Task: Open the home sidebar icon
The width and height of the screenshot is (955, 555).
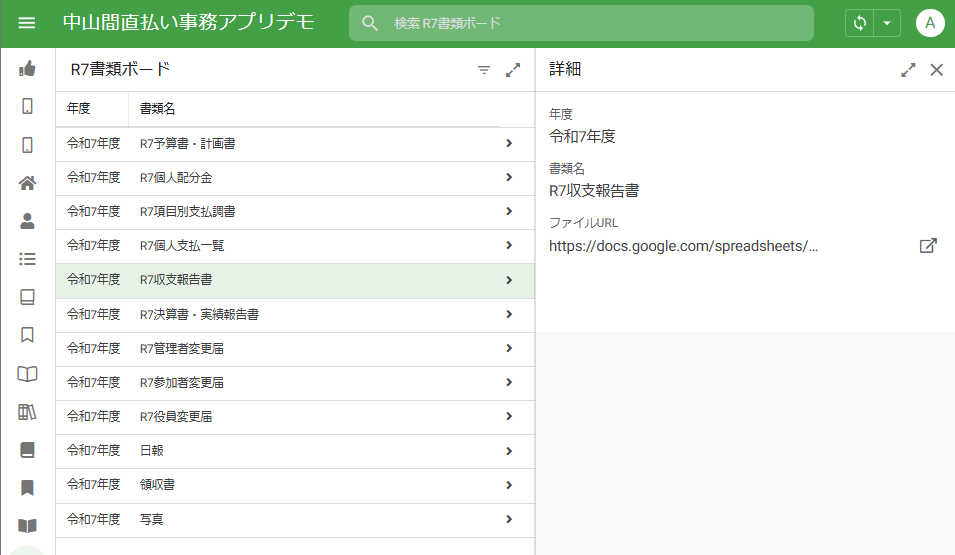Action: 27,183
